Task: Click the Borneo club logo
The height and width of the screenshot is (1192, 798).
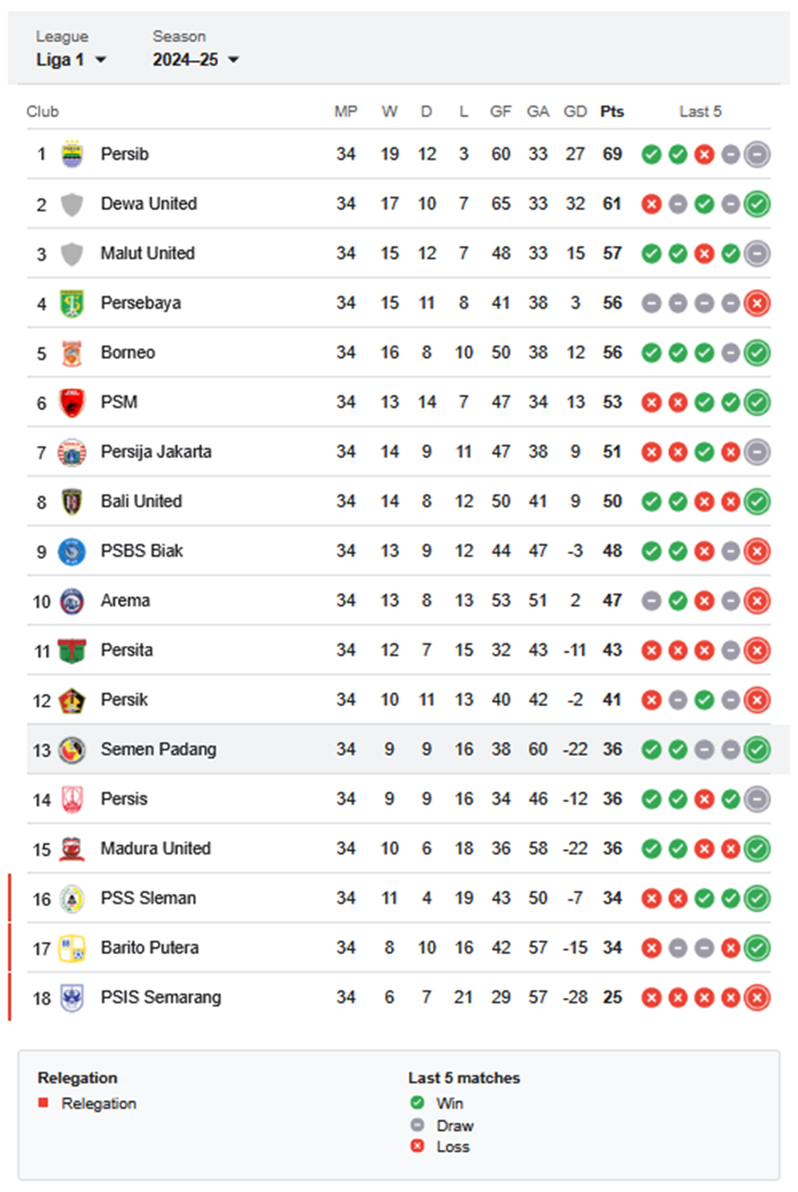Action: (72, 353)
